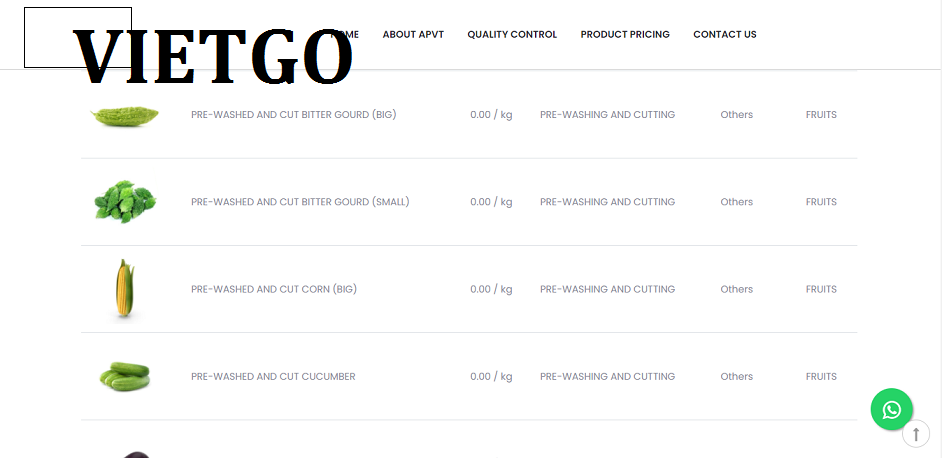Click the green WhatsApp chat icon
Screen dimensions: 942x458
[x=892, y=409]
